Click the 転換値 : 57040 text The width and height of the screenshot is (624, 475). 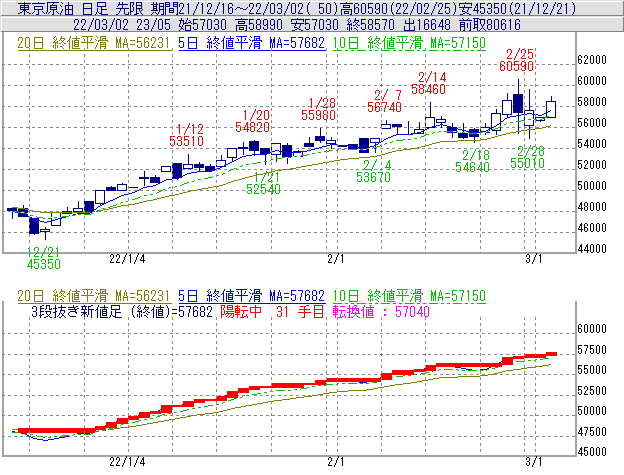tap(381, 311)
